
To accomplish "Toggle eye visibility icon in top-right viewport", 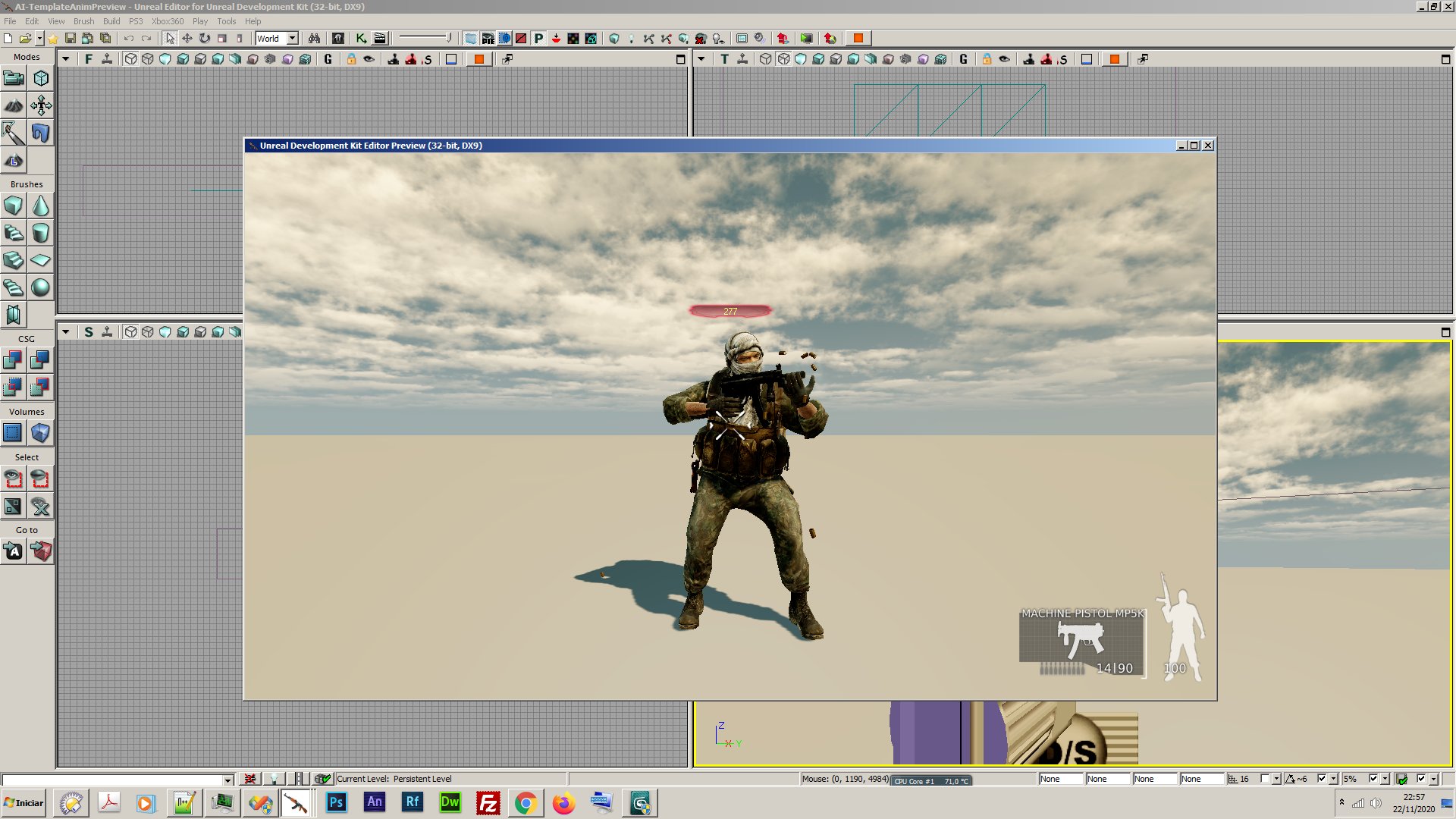I will (1004, 59).
